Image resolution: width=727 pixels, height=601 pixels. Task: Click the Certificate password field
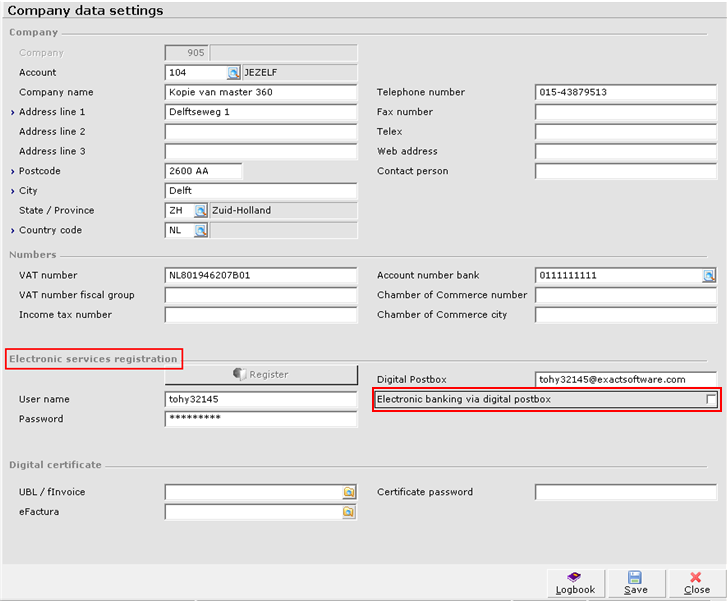[625, 492]
